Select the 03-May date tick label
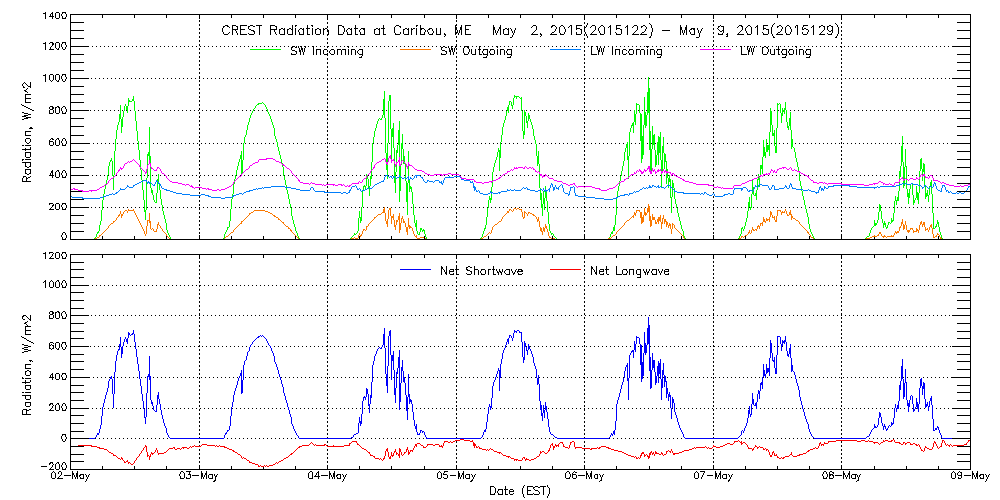Viewport: 1000px width, 500px height. (x=200, y=476)
